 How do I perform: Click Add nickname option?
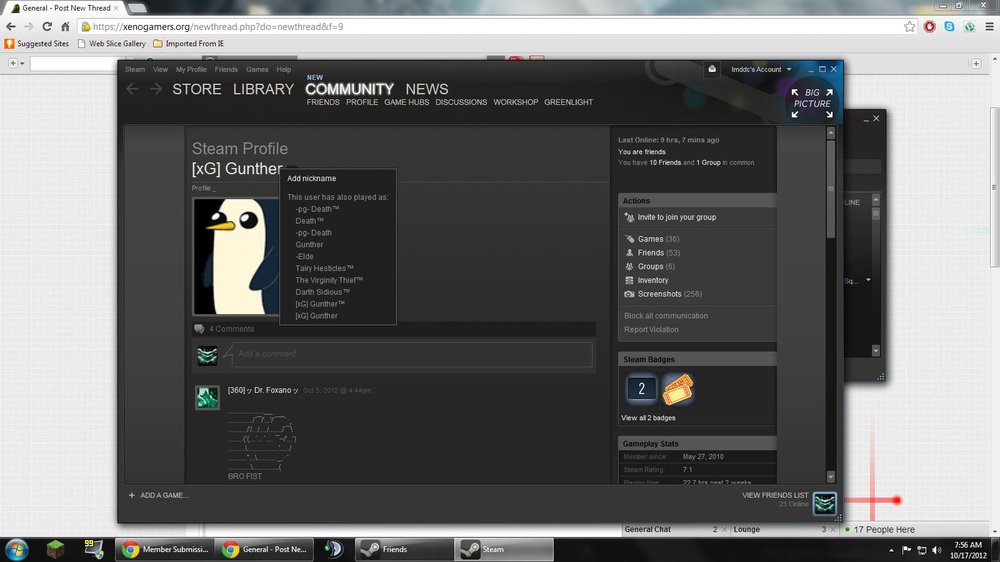point(311,179)
